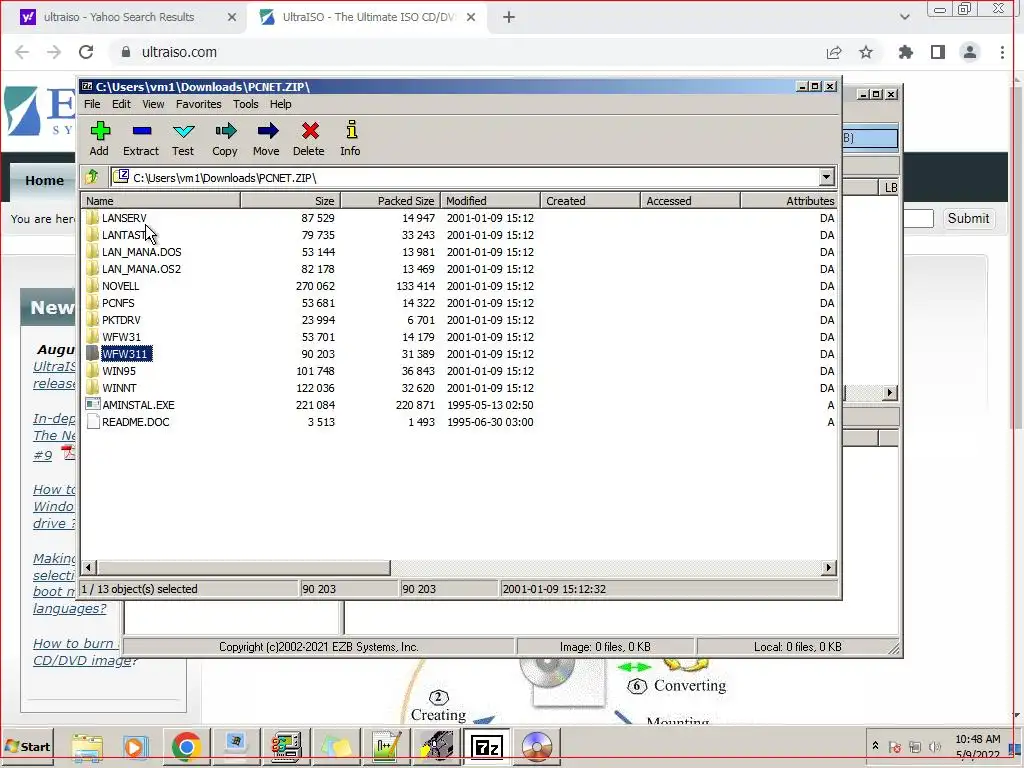This screenshot has width=1024, height=768.
Task: Click the Info toolbar icon
Action: [351, 138]
